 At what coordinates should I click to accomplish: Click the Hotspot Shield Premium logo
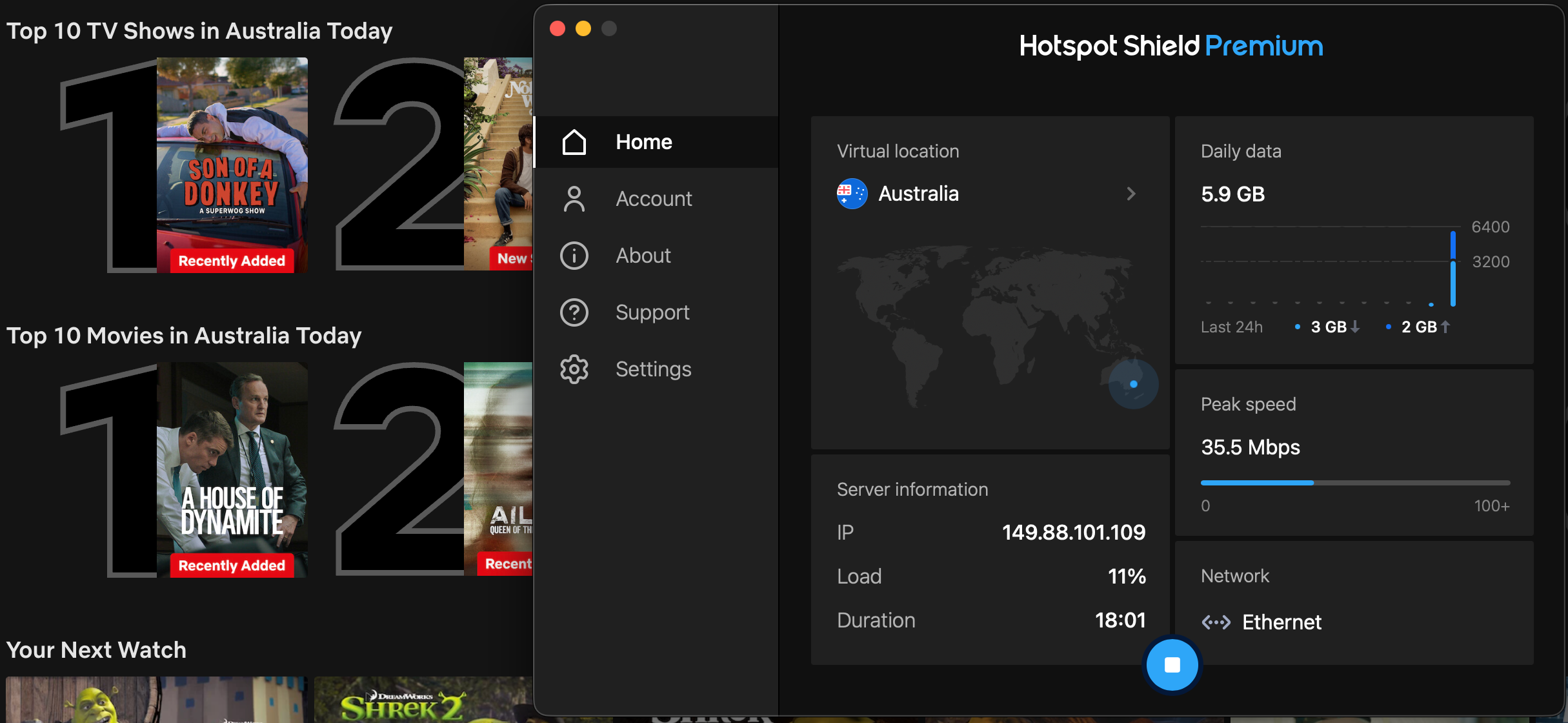pos(1171,46)
